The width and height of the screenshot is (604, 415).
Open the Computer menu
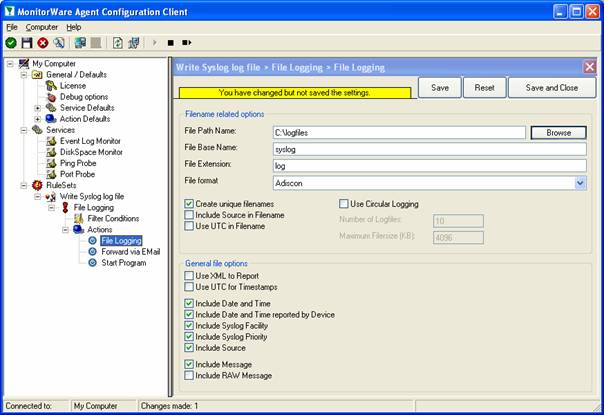pyautogui.click(x=42, y=27)
